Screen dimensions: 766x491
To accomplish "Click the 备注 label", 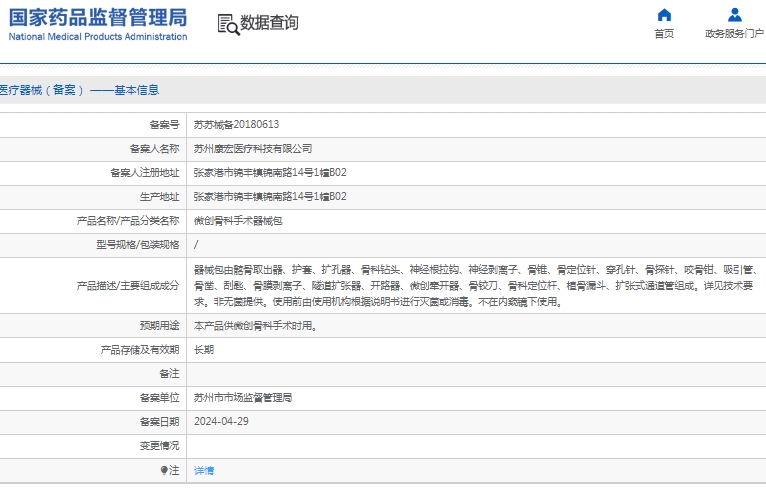I will point(170,374).
